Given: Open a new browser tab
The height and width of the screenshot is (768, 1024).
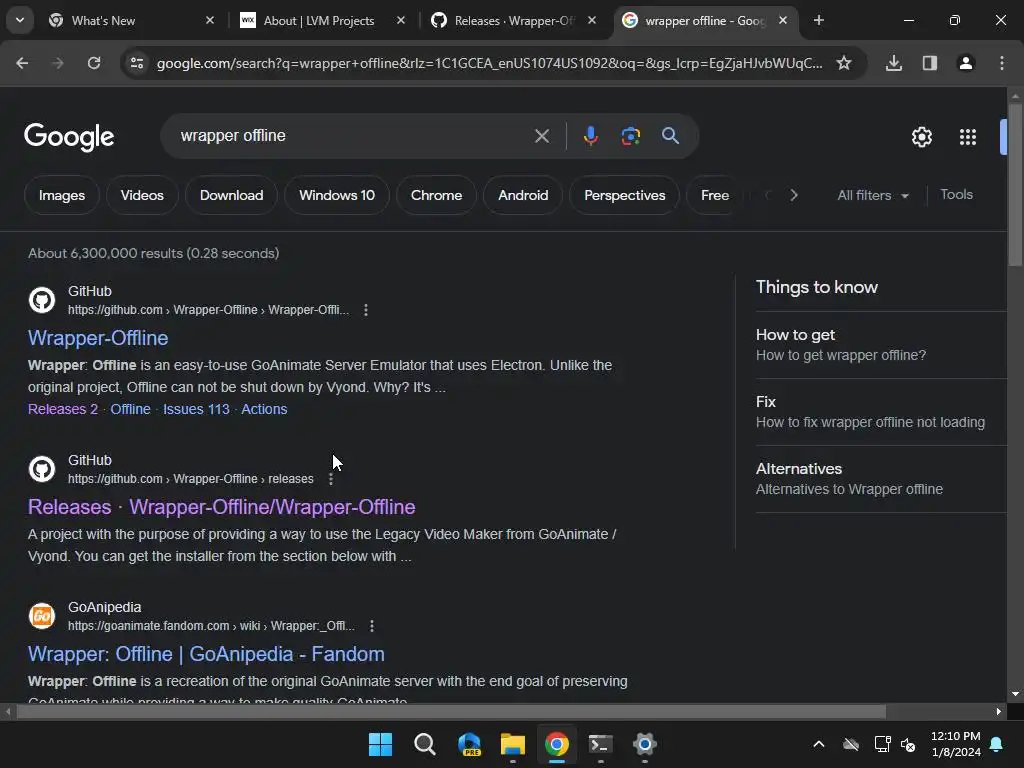Looking at the screenshot, I should [x=818, y=20].
